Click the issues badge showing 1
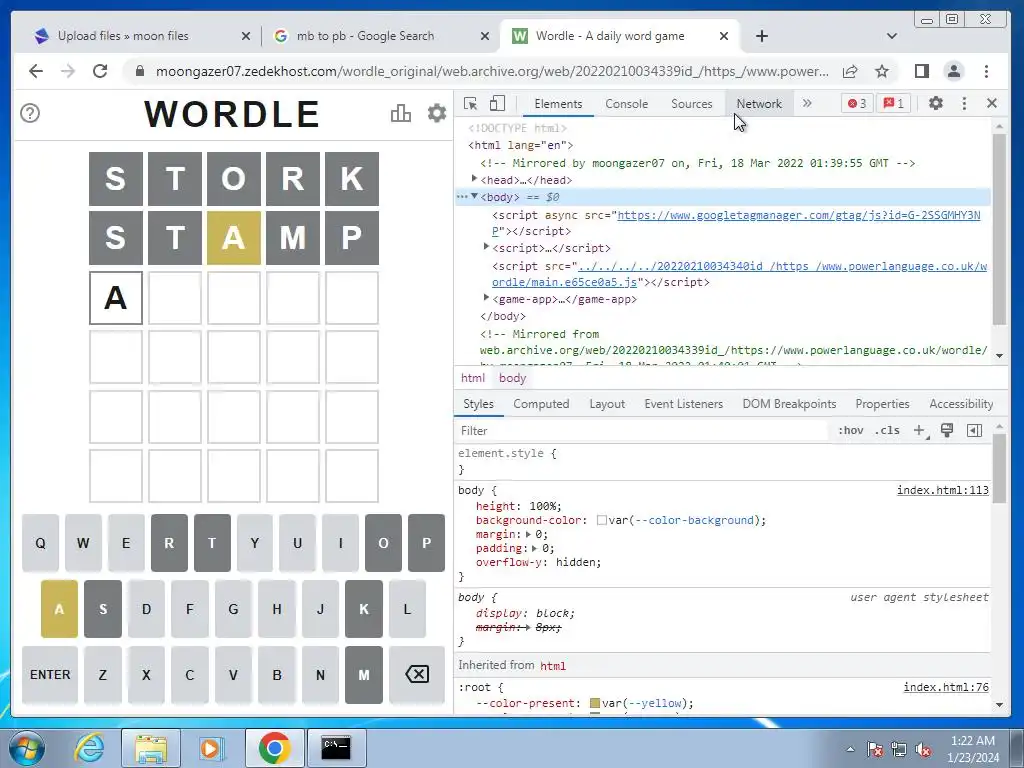This screenshot has height=768, width=1024. (893, 103)
